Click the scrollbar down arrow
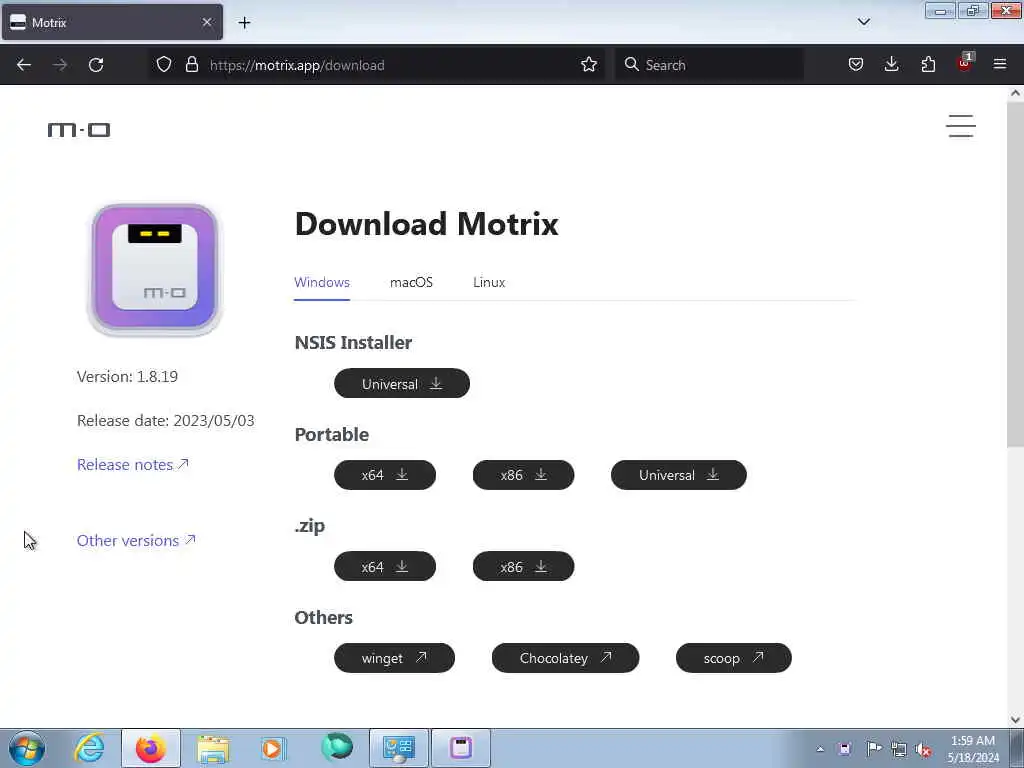 (x=1015, y=719)
